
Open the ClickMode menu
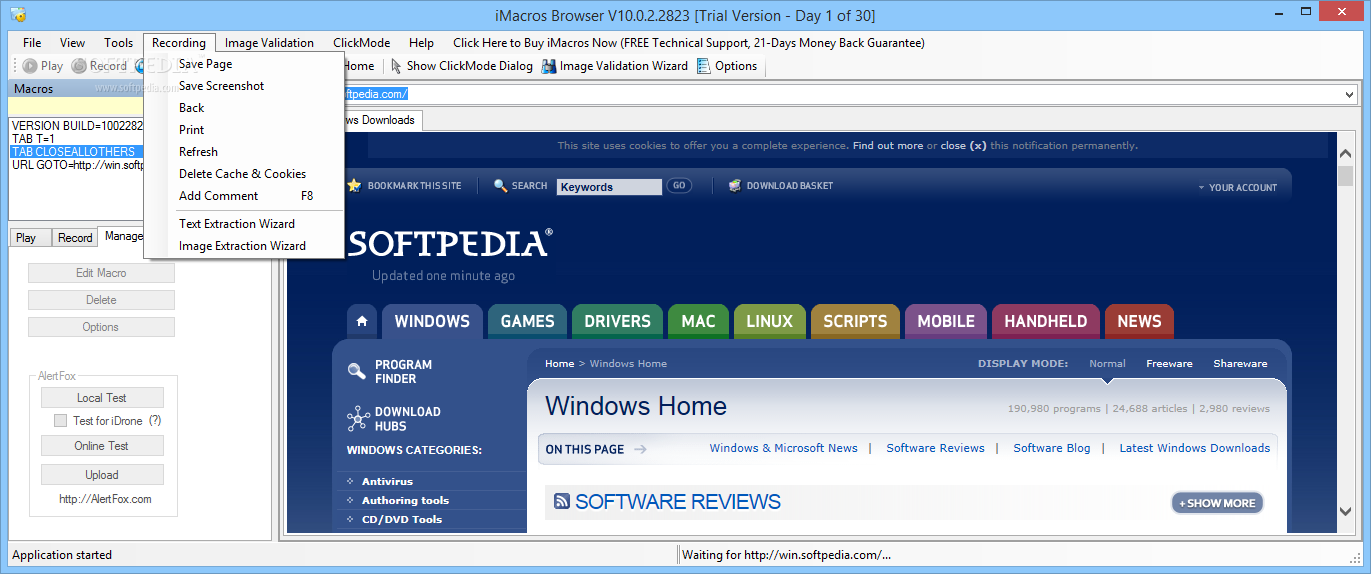click(361, 43)
